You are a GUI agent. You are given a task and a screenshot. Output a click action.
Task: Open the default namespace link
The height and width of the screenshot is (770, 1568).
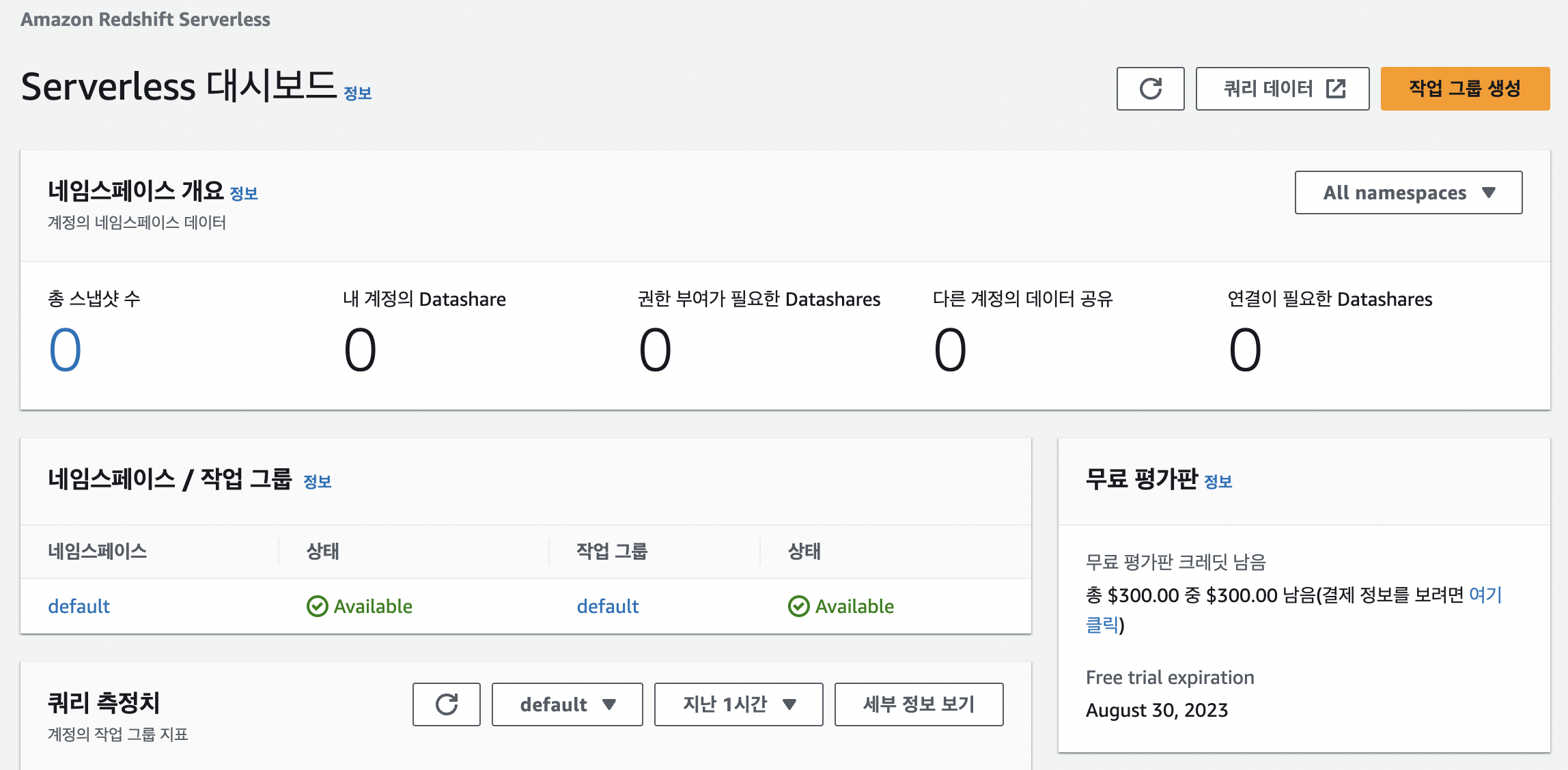tap(79, 606)
